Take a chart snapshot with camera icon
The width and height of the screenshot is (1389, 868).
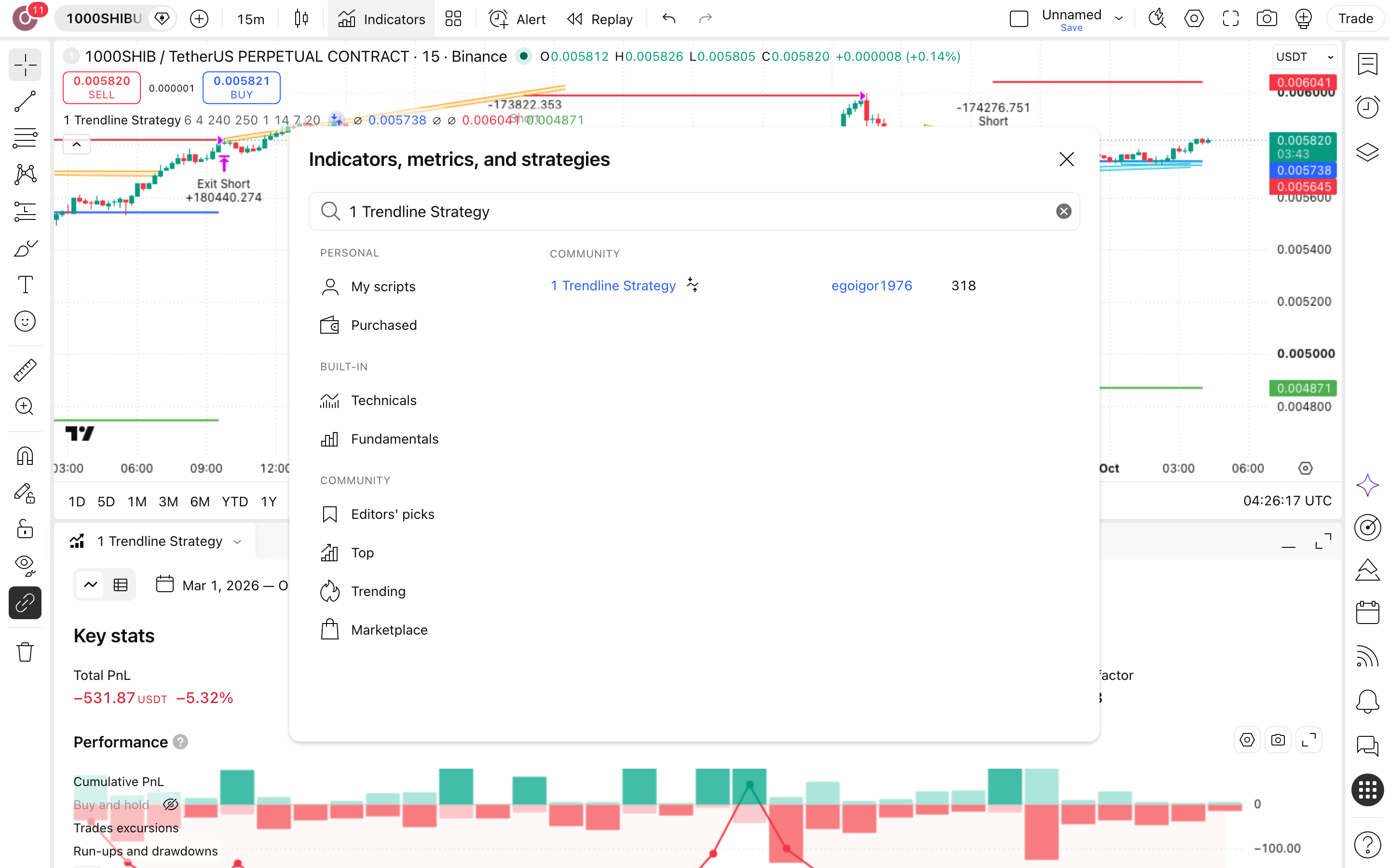click(x=1266, y=19)
